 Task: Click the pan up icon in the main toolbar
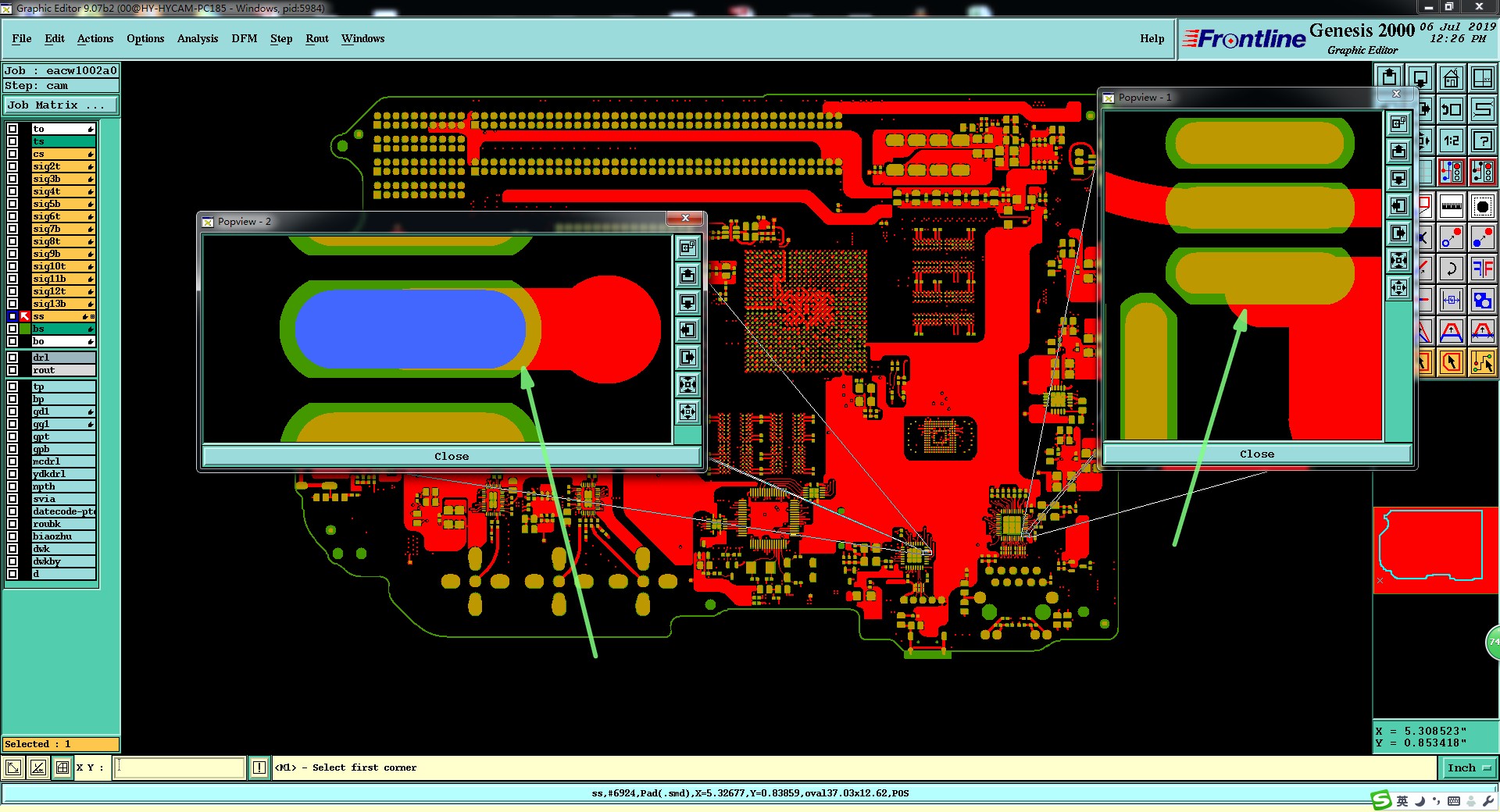pos(1389,77)
